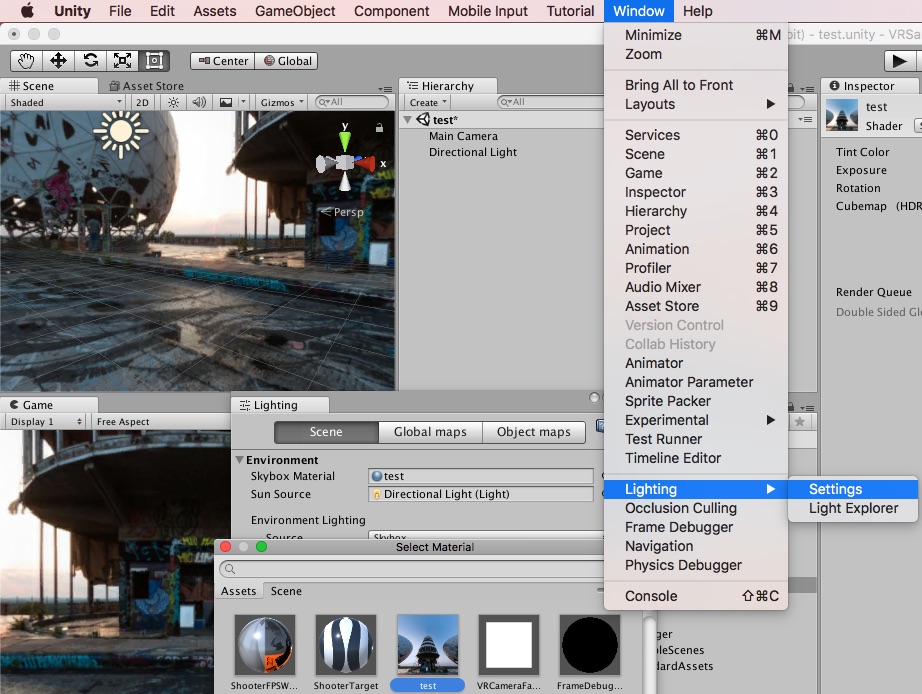Viewport: 922px width, 694px height.
Task: Switch to the Asset Store tab
Action: click(x=147, y=86)
